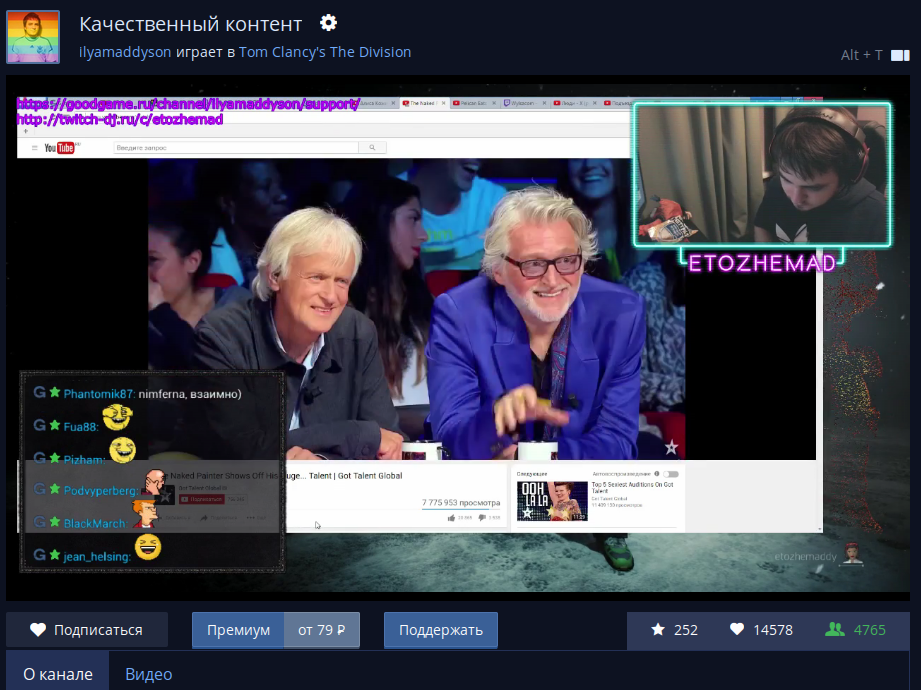Click the heart icon in Подписаться button
Image resolution: width=921 pixels, height=690 pixels.
[38, 630]
